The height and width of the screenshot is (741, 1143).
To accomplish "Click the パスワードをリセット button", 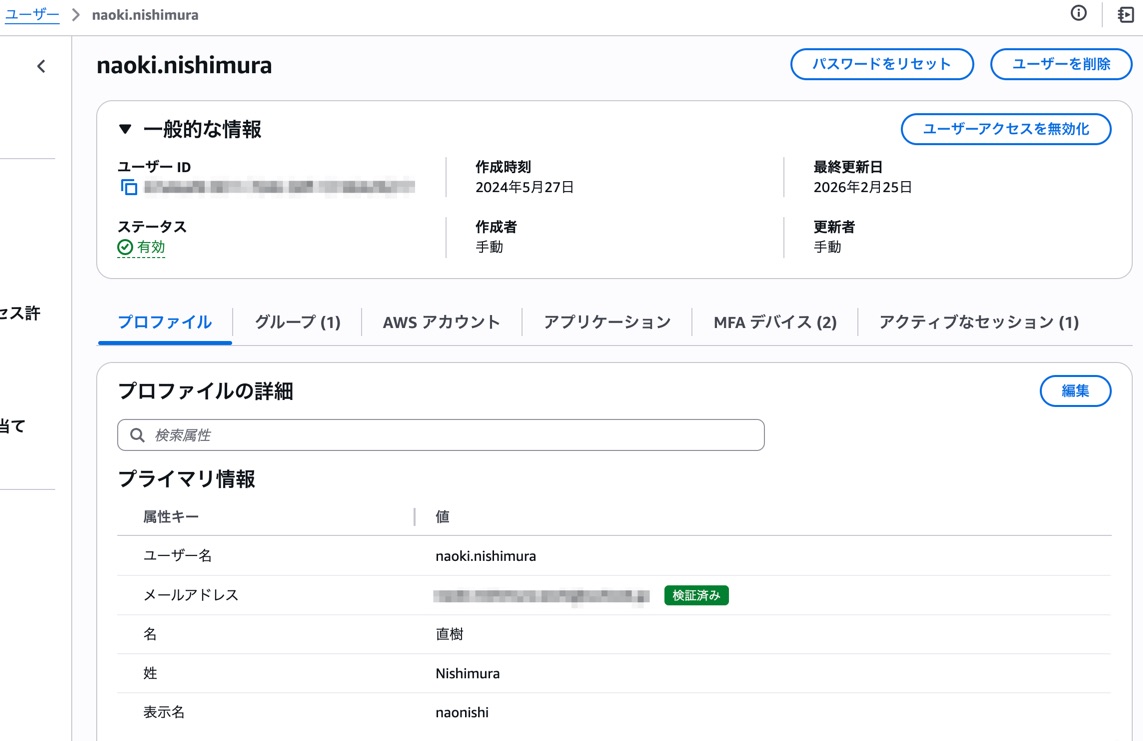I will point(881,64).
